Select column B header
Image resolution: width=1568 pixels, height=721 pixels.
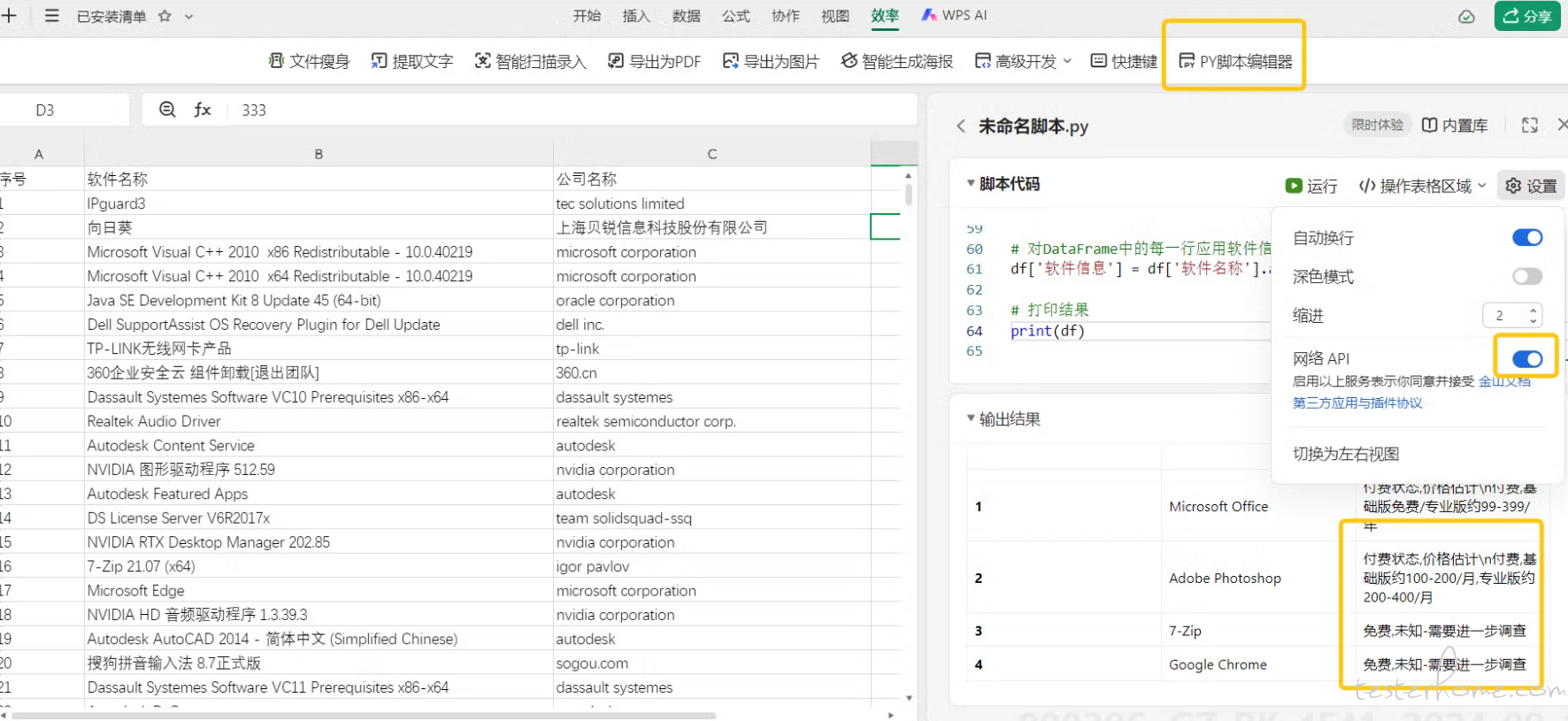coord(319,154)
